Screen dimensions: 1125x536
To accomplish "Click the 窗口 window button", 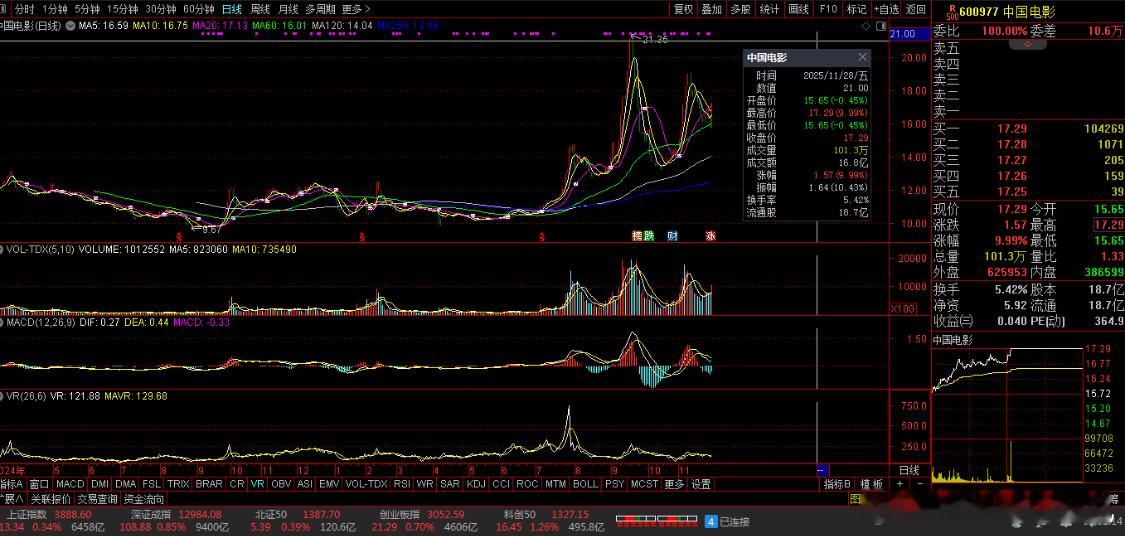I will [39, 484].
